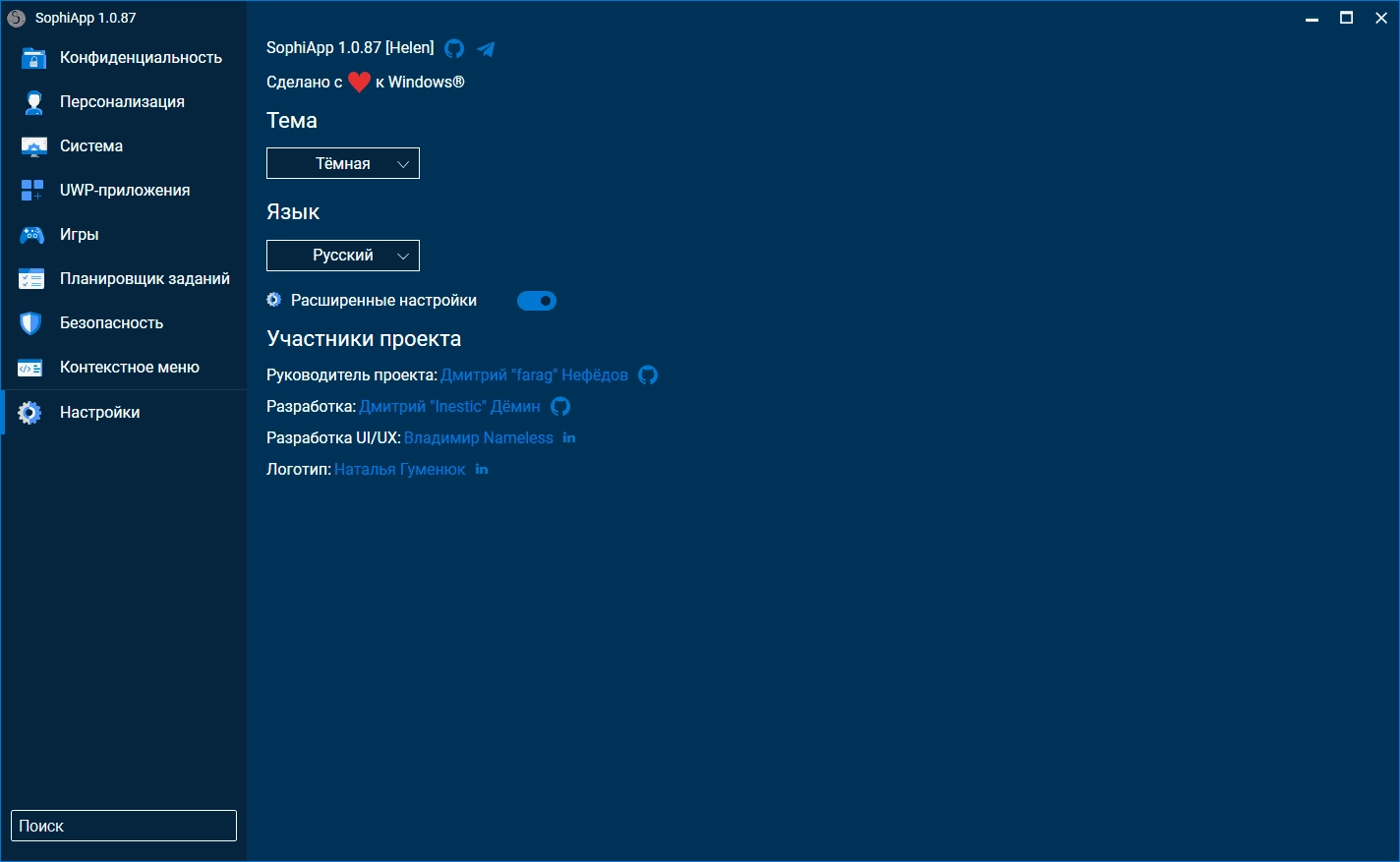Click the red heart icon
This screenshot has width=1400, height=862.
click(359, 83)
